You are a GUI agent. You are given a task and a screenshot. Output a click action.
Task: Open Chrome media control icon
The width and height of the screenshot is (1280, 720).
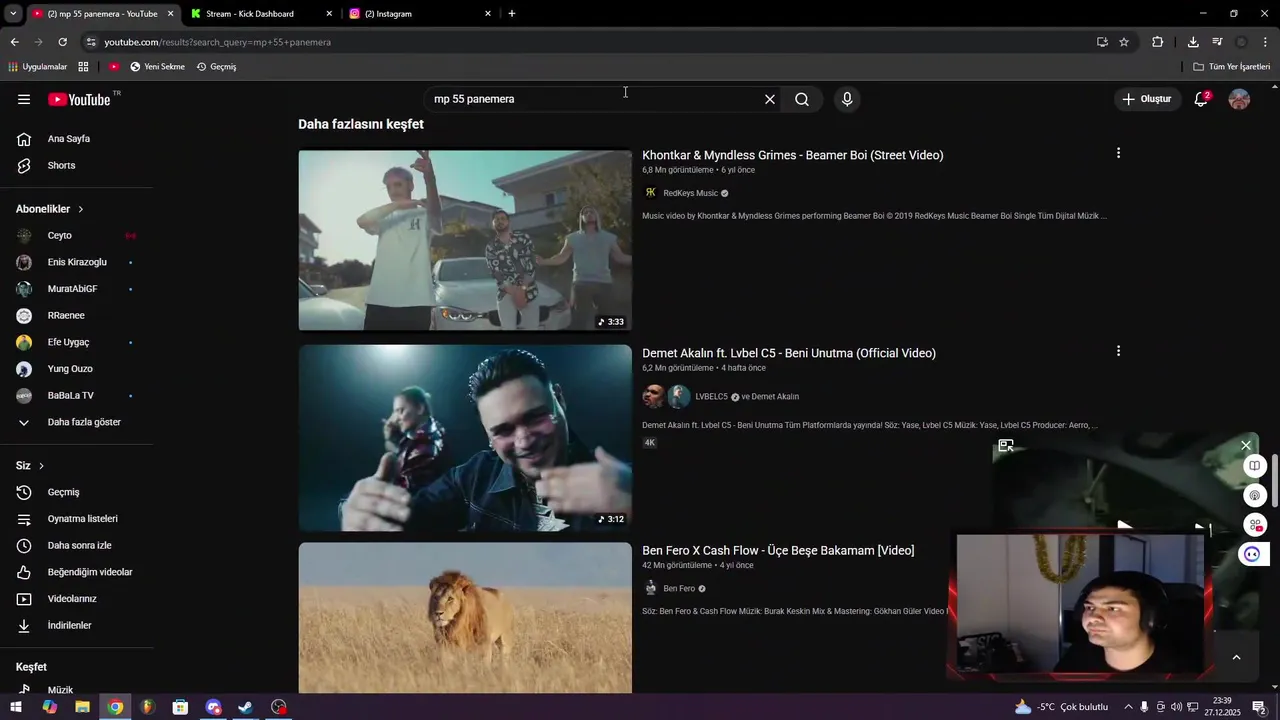(1217, 42)
